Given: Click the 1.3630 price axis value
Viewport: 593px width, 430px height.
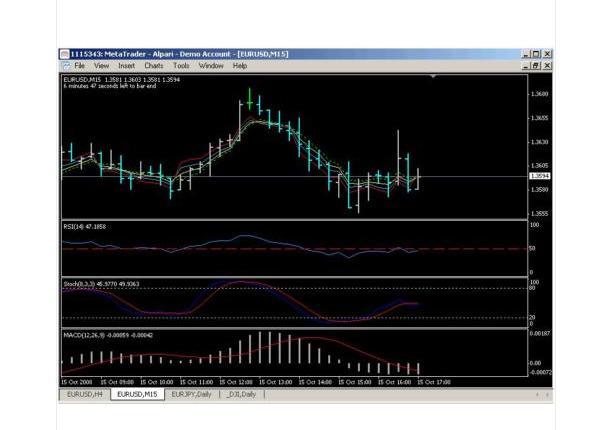Looking at the screenshot, I should [x=540, y=142].
